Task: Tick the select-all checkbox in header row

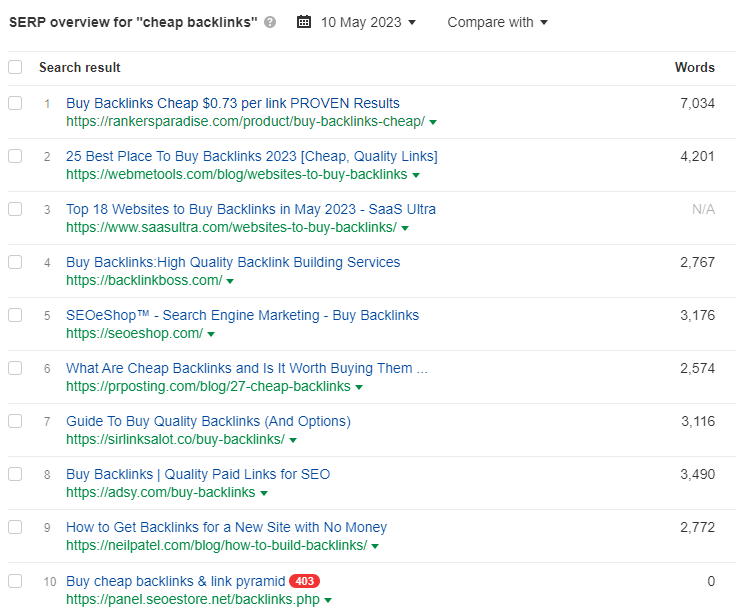Action: [15, 67]
